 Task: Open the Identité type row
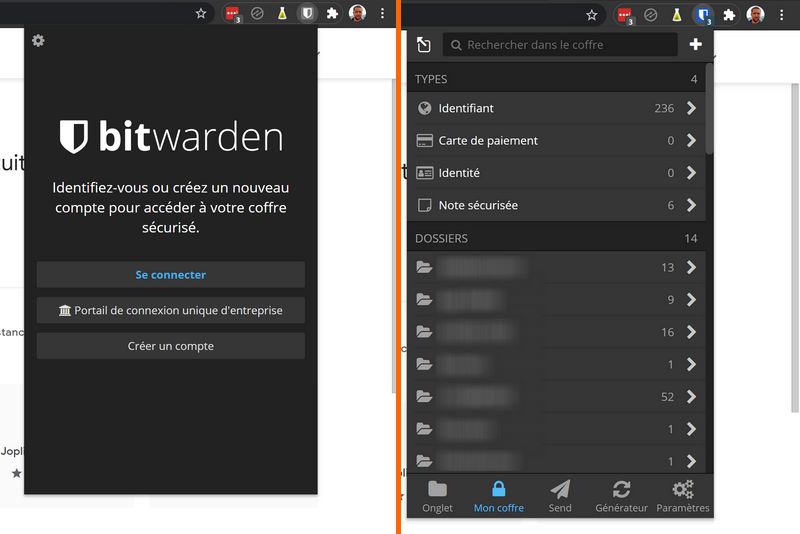(x=556, y=173)
